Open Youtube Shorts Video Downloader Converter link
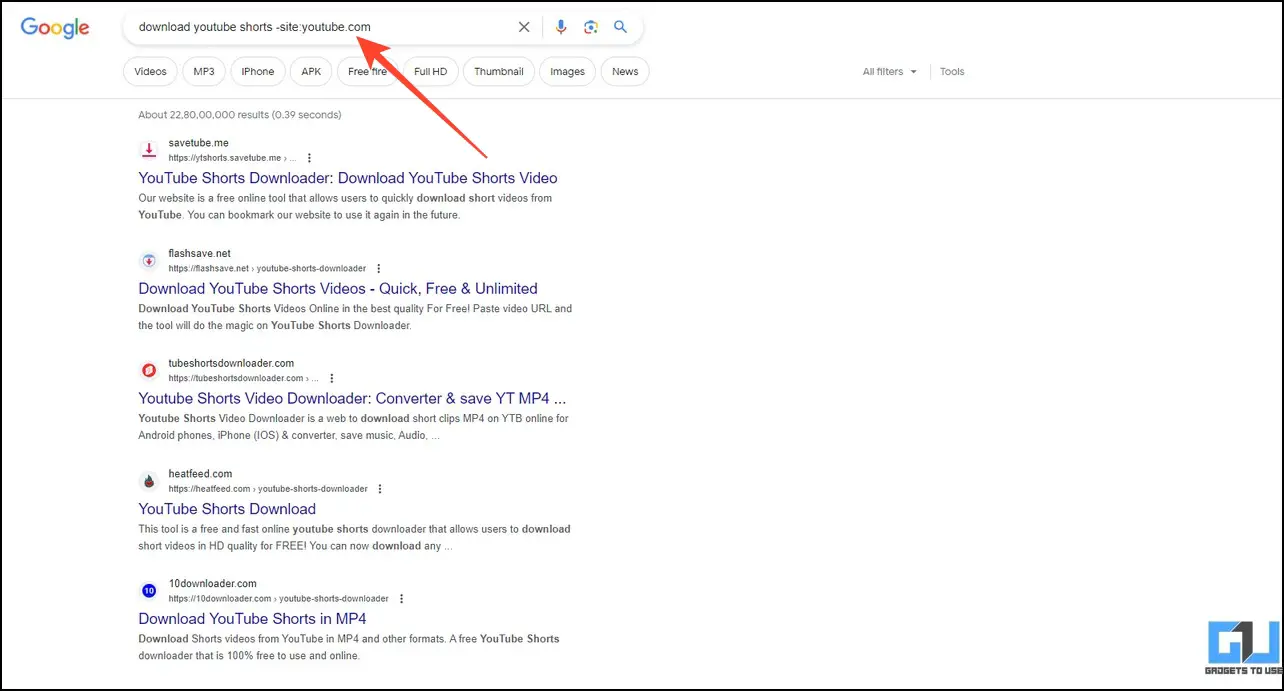Image resolution: width=1284 pixels, height=691 pixels. (352, 398)
